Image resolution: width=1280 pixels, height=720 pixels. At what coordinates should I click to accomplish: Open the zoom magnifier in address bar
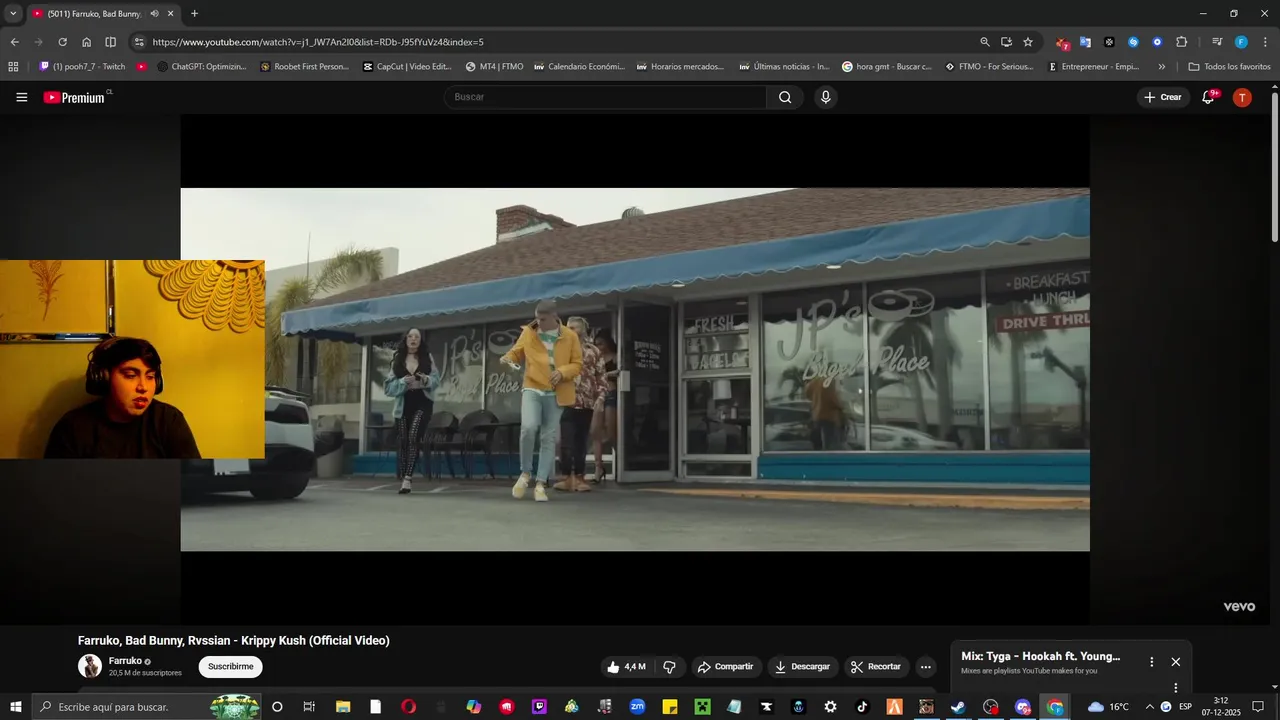click(x=984, y=42)
